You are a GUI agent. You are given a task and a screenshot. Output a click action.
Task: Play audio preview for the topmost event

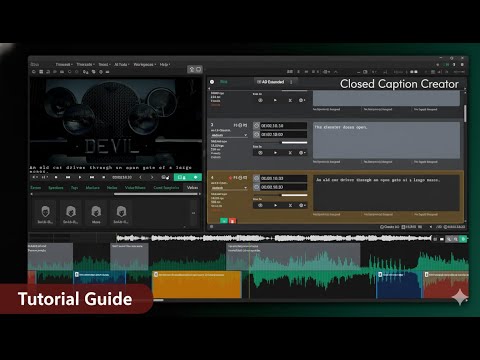(275, 100)
